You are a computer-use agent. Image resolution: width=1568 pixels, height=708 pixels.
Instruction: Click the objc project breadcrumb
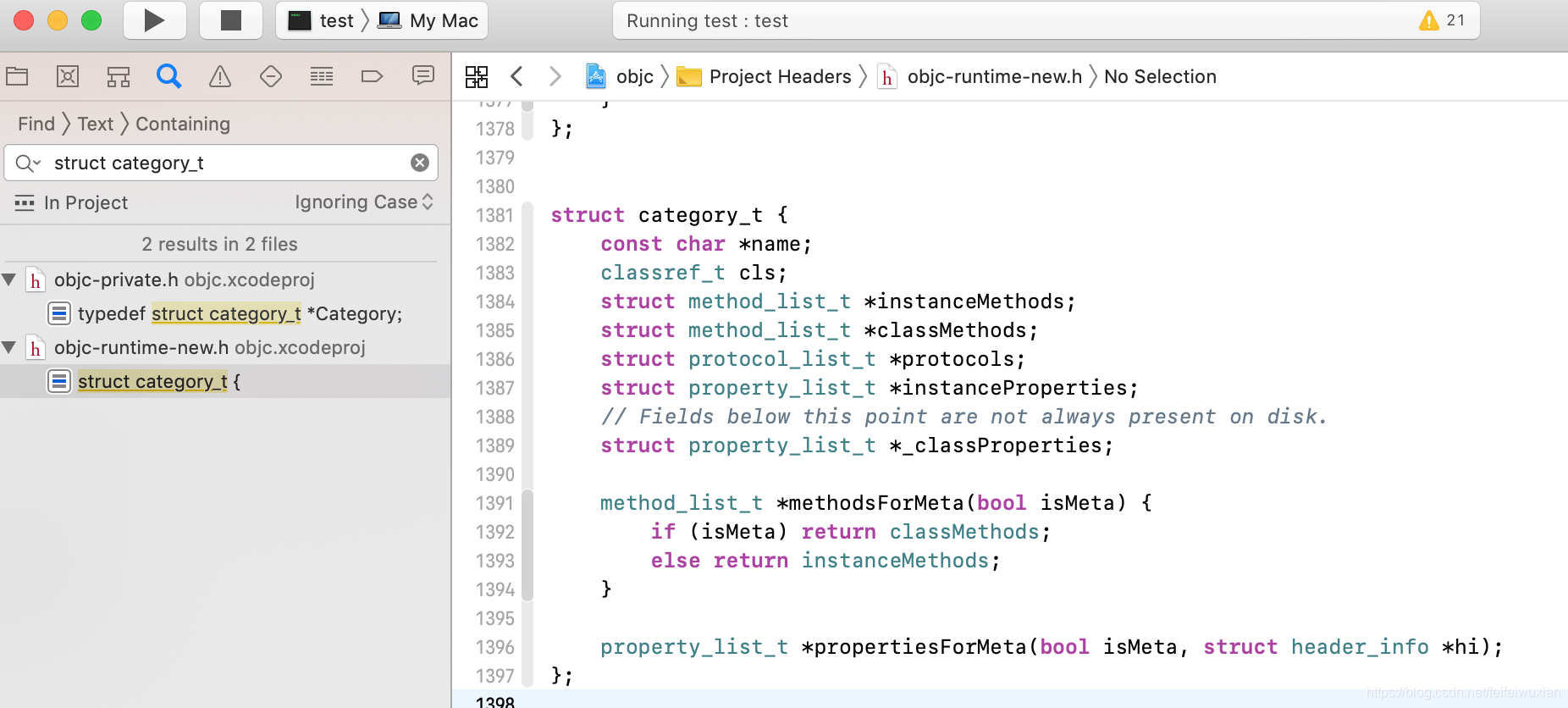(x=620, y=76)
